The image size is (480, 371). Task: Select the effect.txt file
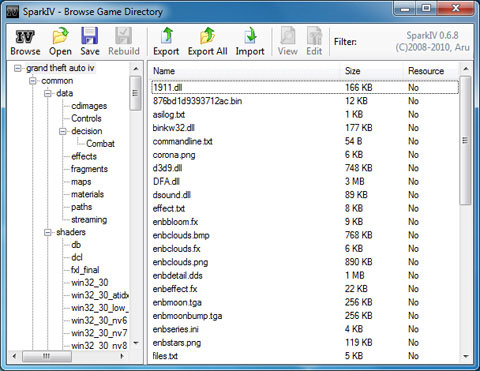pyautogui.click(x=169, y=209)
